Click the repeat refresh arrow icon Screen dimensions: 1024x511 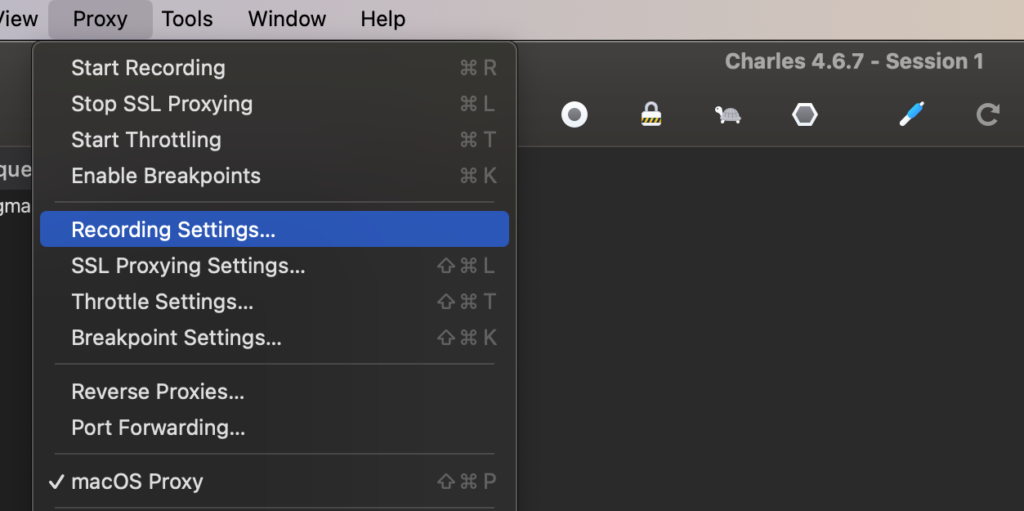pyautogui.click(x=988, y=115)
